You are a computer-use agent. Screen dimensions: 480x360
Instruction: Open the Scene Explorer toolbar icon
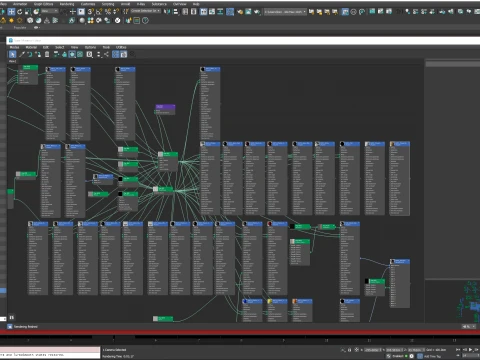pos(185,12)
